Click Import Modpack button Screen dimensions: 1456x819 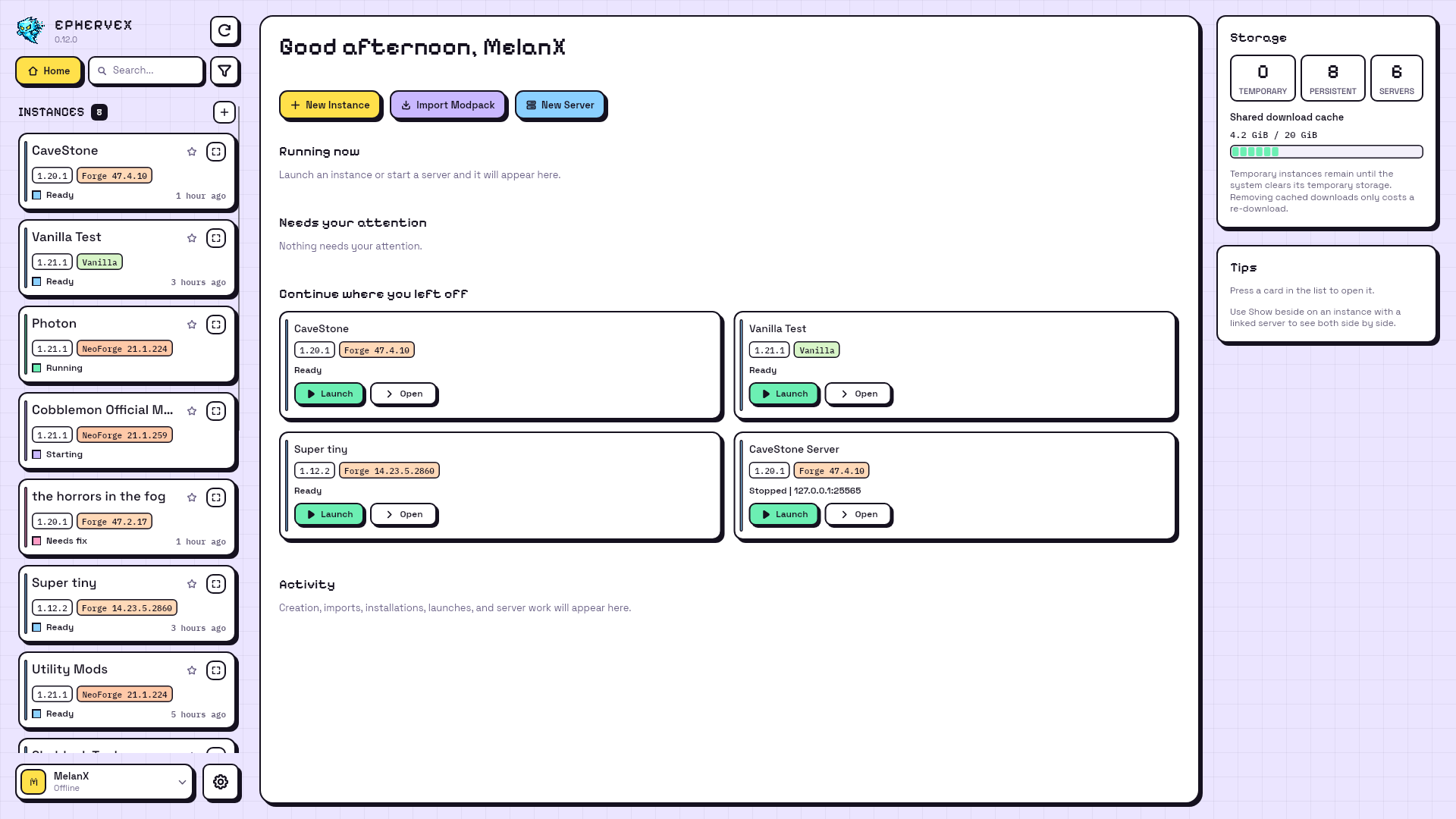447,105
